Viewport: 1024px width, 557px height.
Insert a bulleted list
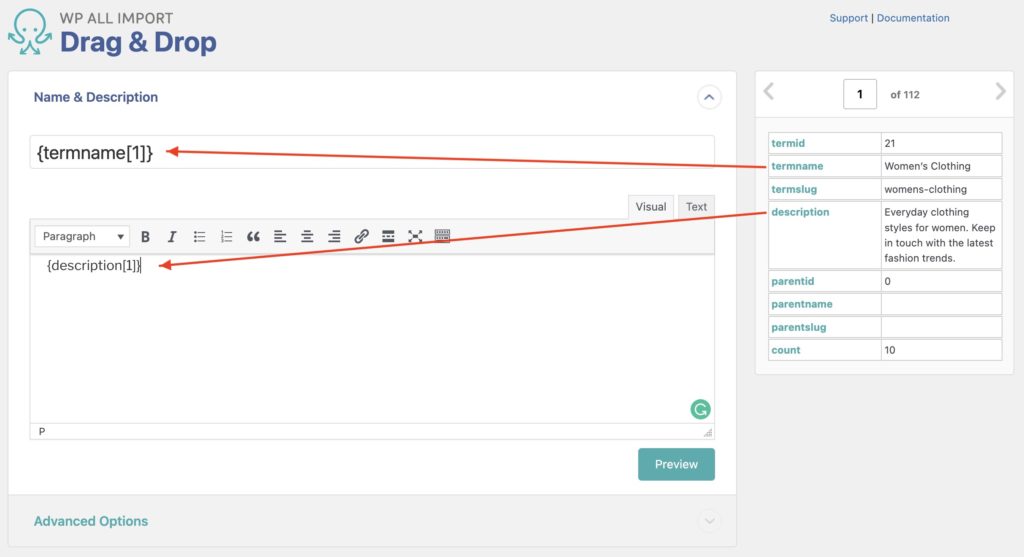(x=199, y=236)
